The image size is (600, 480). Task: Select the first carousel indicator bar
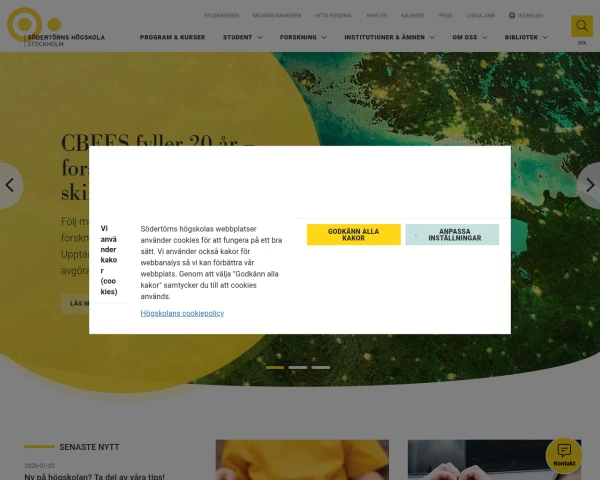click(x=275, y=367)
